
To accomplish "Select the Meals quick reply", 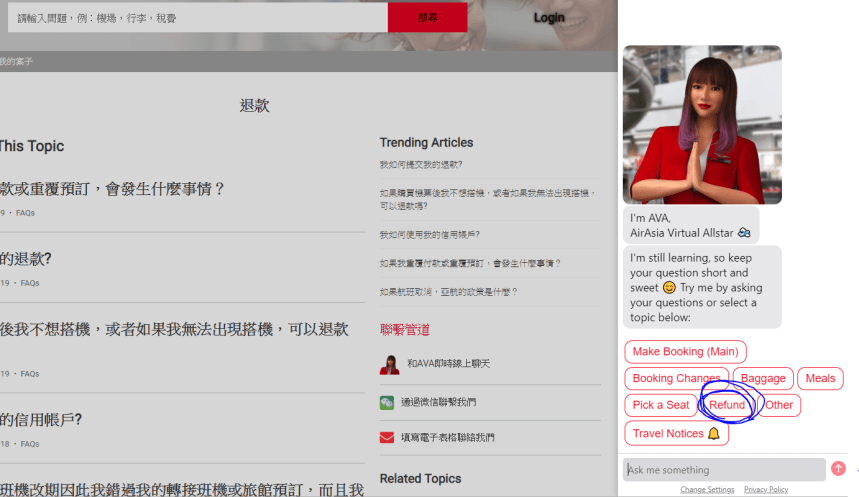I will [820, 379].
